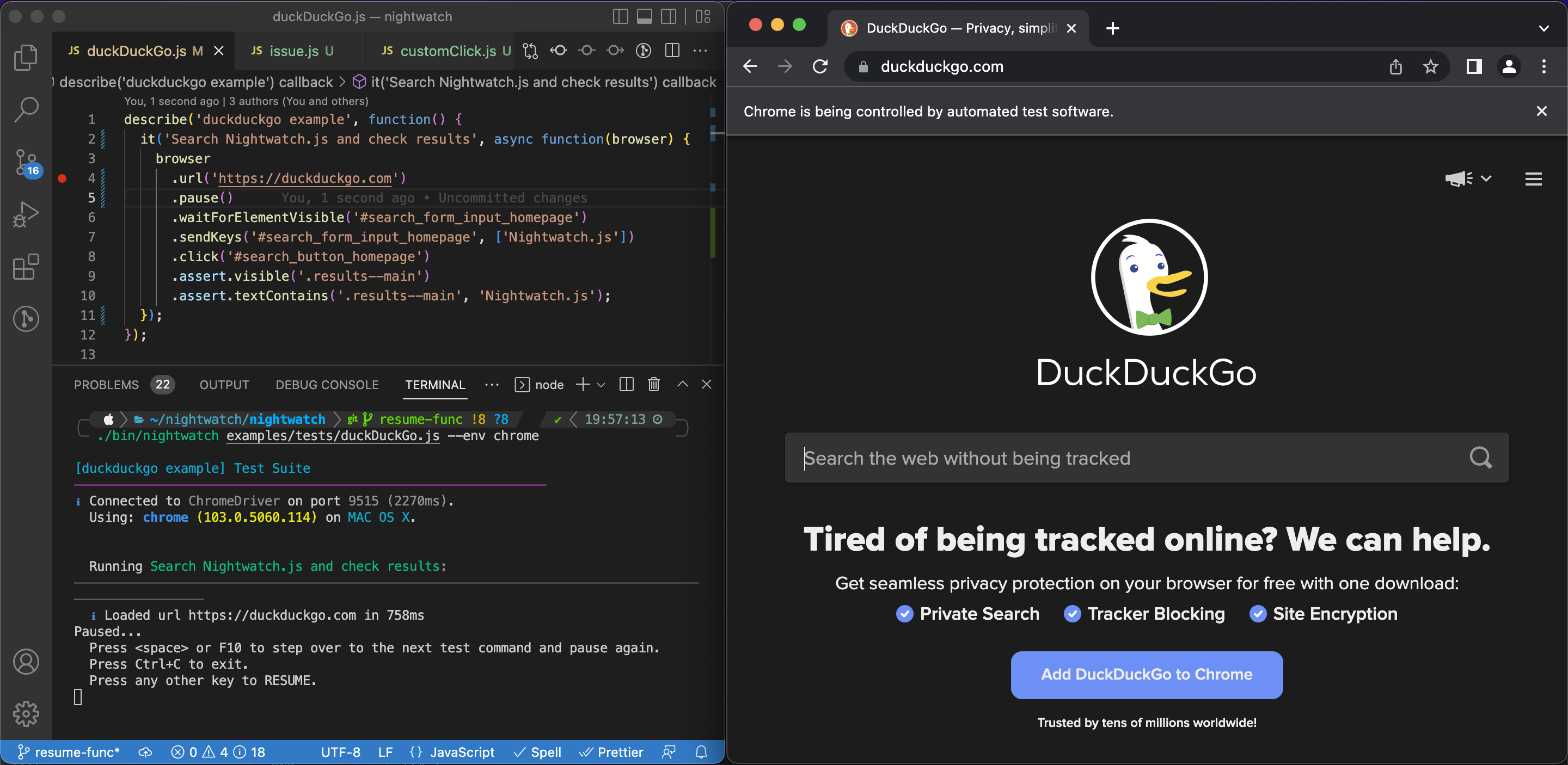
Task: Dismiss the automated test software infobar
Action: click(1541, 110)
